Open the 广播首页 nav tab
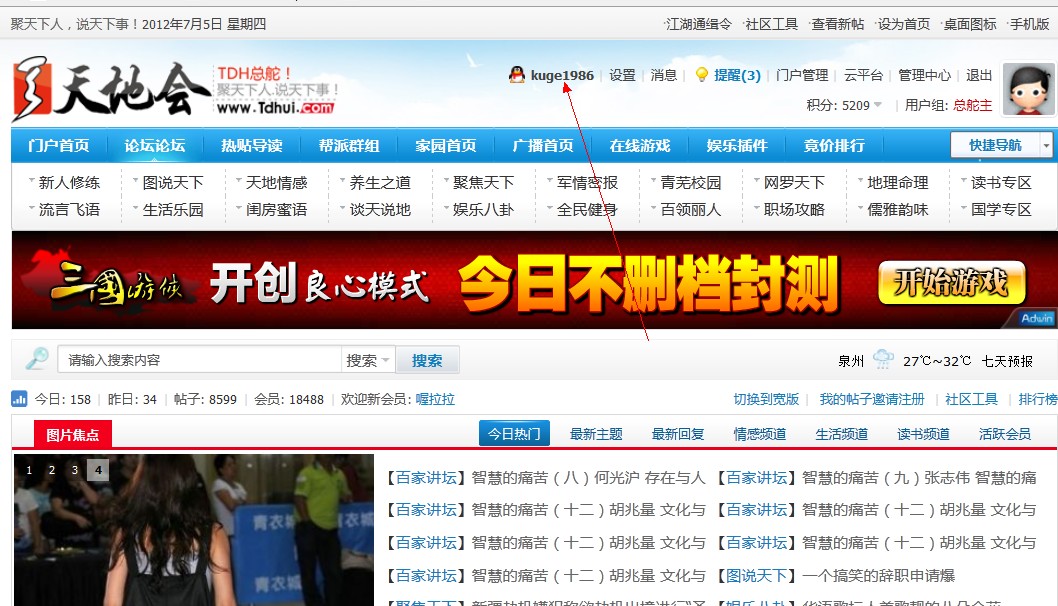This screenshot has width=1058, height=606. pyautogui.click(x=542, y=145)
